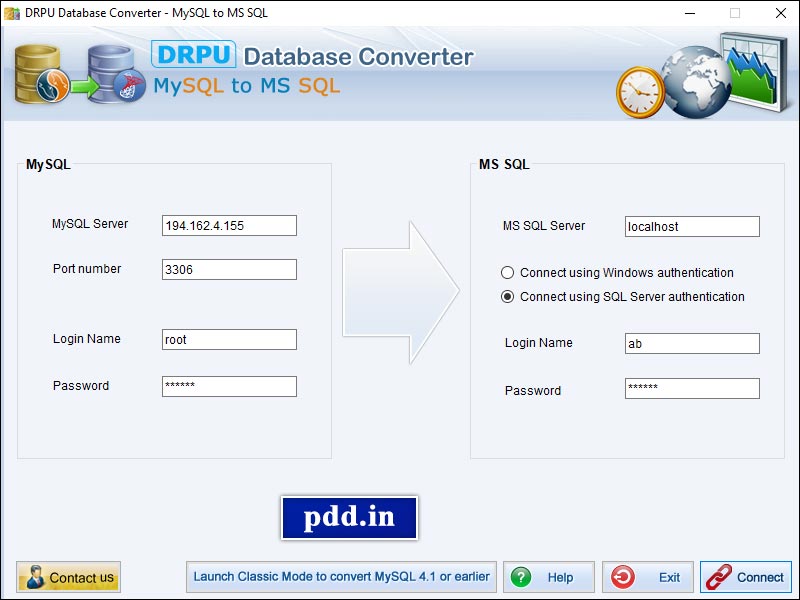This screenshot has height=600, width=800.
Task: Select Connect using Windows authentication
Action: (x=510, y=272)
